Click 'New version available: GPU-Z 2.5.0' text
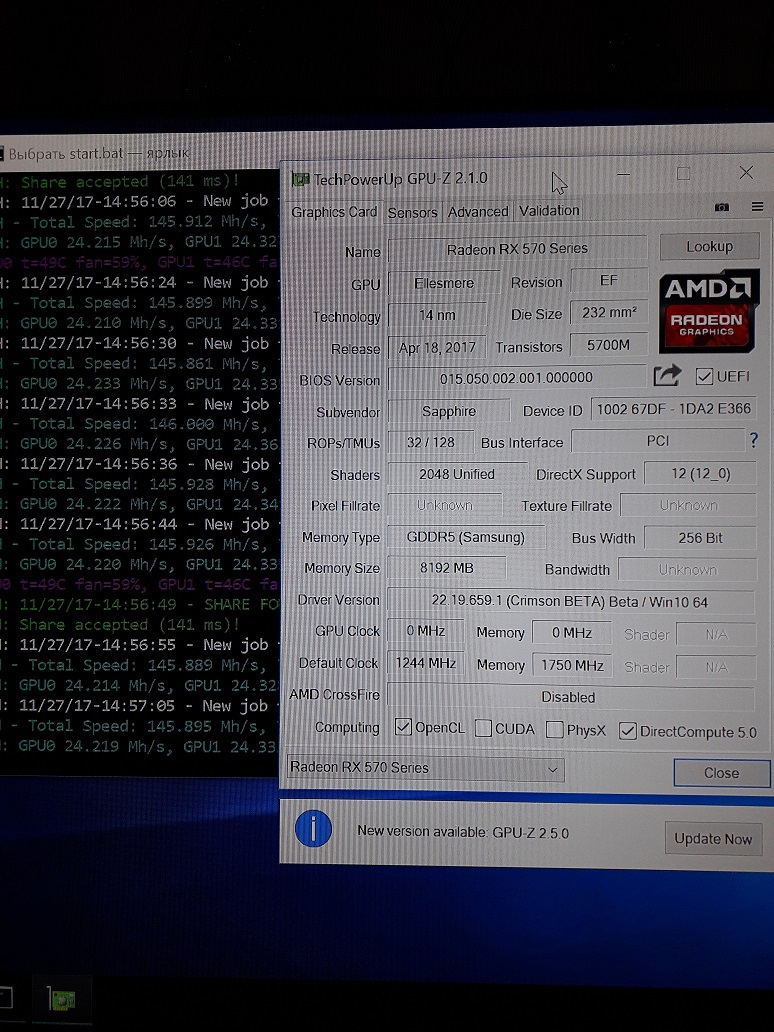Screen dimensions: 774x1032 [x=463, y=832]
